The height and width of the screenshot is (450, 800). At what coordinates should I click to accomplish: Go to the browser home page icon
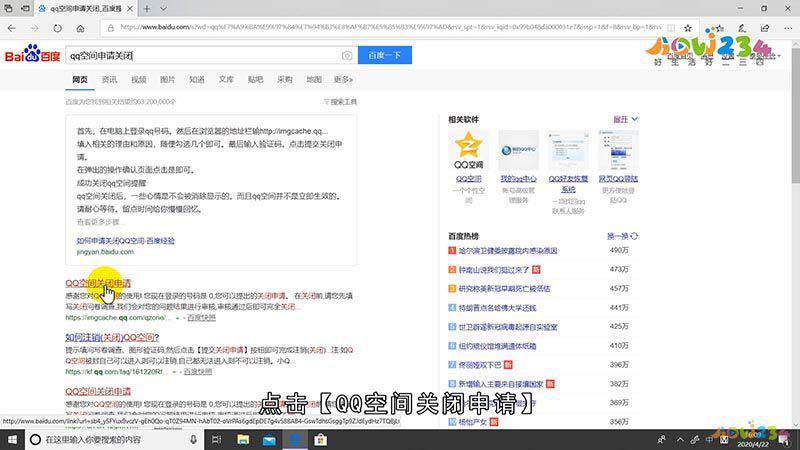click(81, 28)
